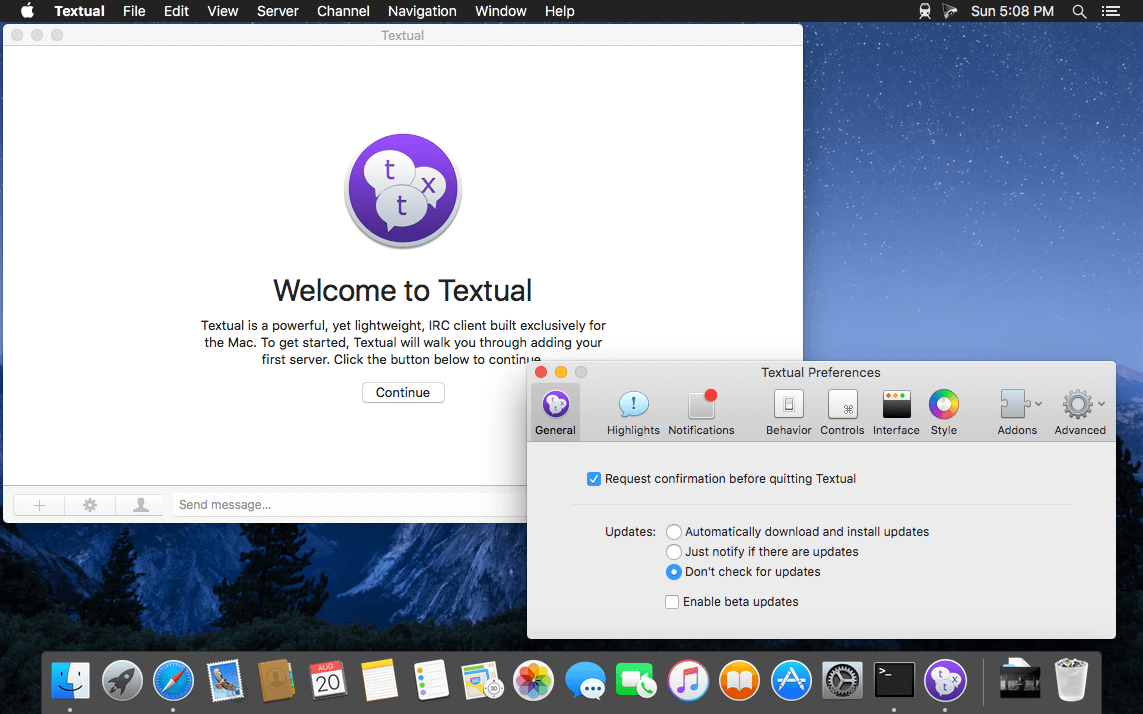Image resolution: width=1143 pixels, height=714 pixels.
Task: Open Notes from the dock
Action: coord(379,681)
